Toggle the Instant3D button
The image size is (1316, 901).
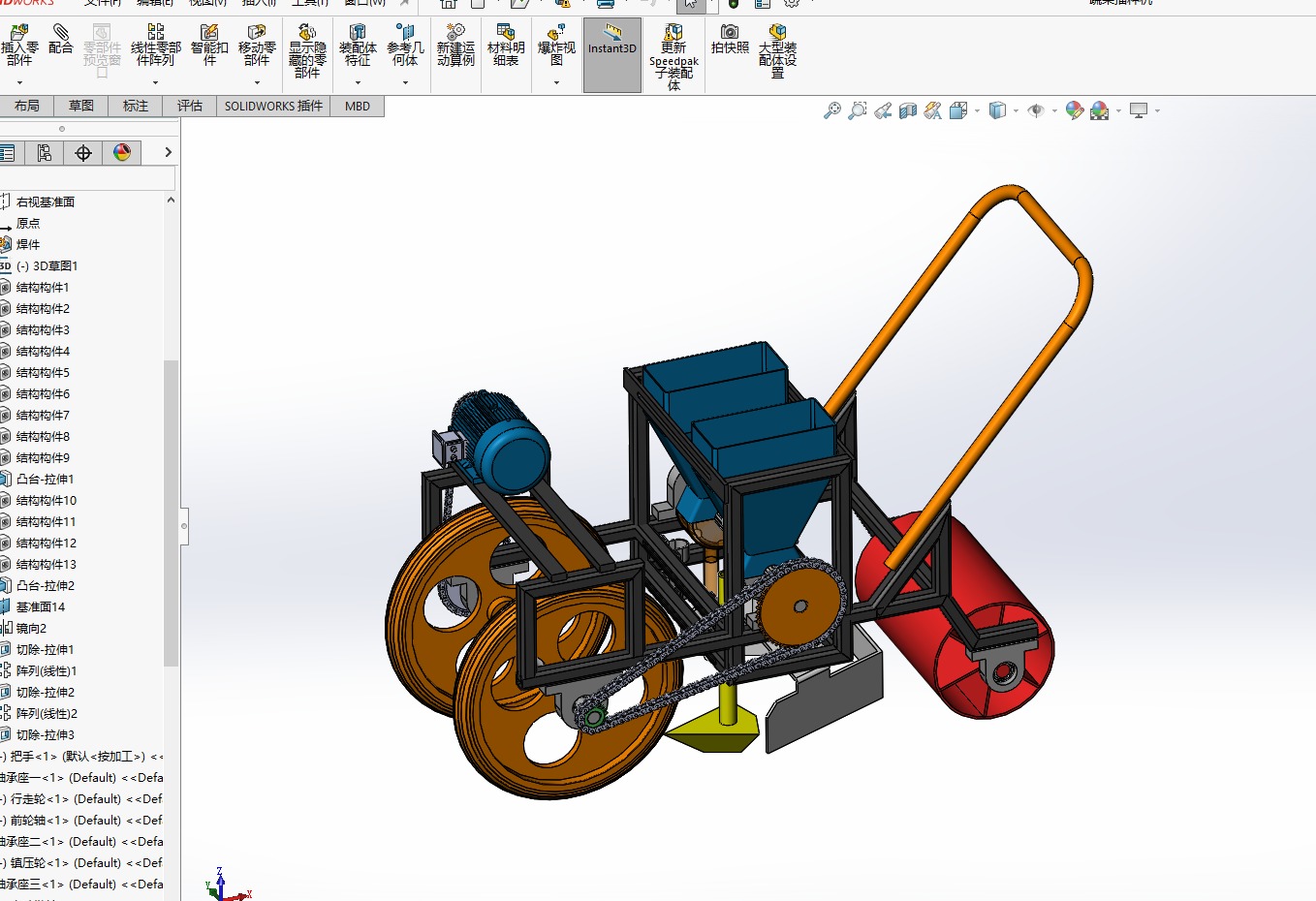point(612,55)
